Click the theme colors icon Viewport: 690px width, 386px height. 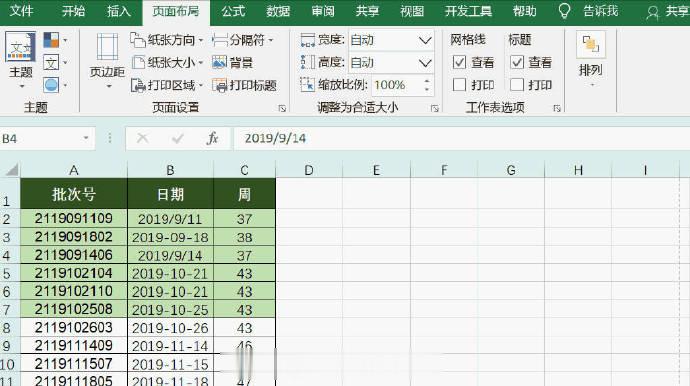click(51, 40)
